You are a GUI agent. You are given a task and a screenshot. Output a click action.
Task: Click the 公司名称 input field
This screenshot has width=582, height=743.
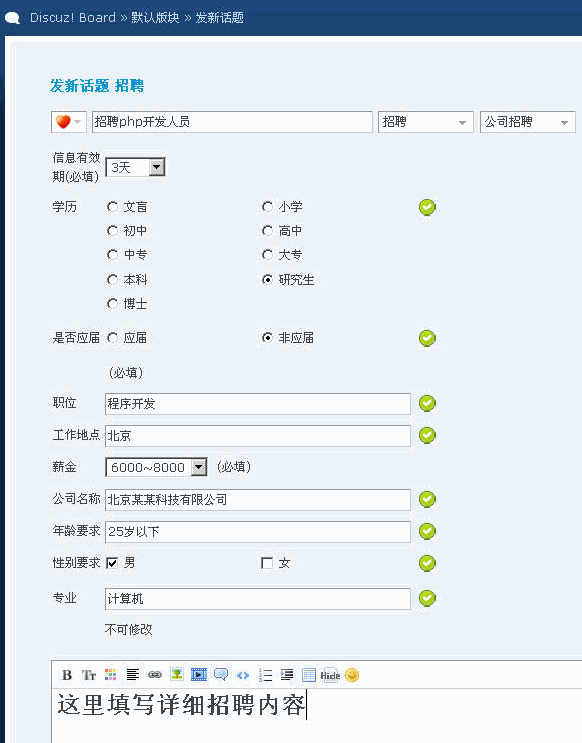pos(258,500)
